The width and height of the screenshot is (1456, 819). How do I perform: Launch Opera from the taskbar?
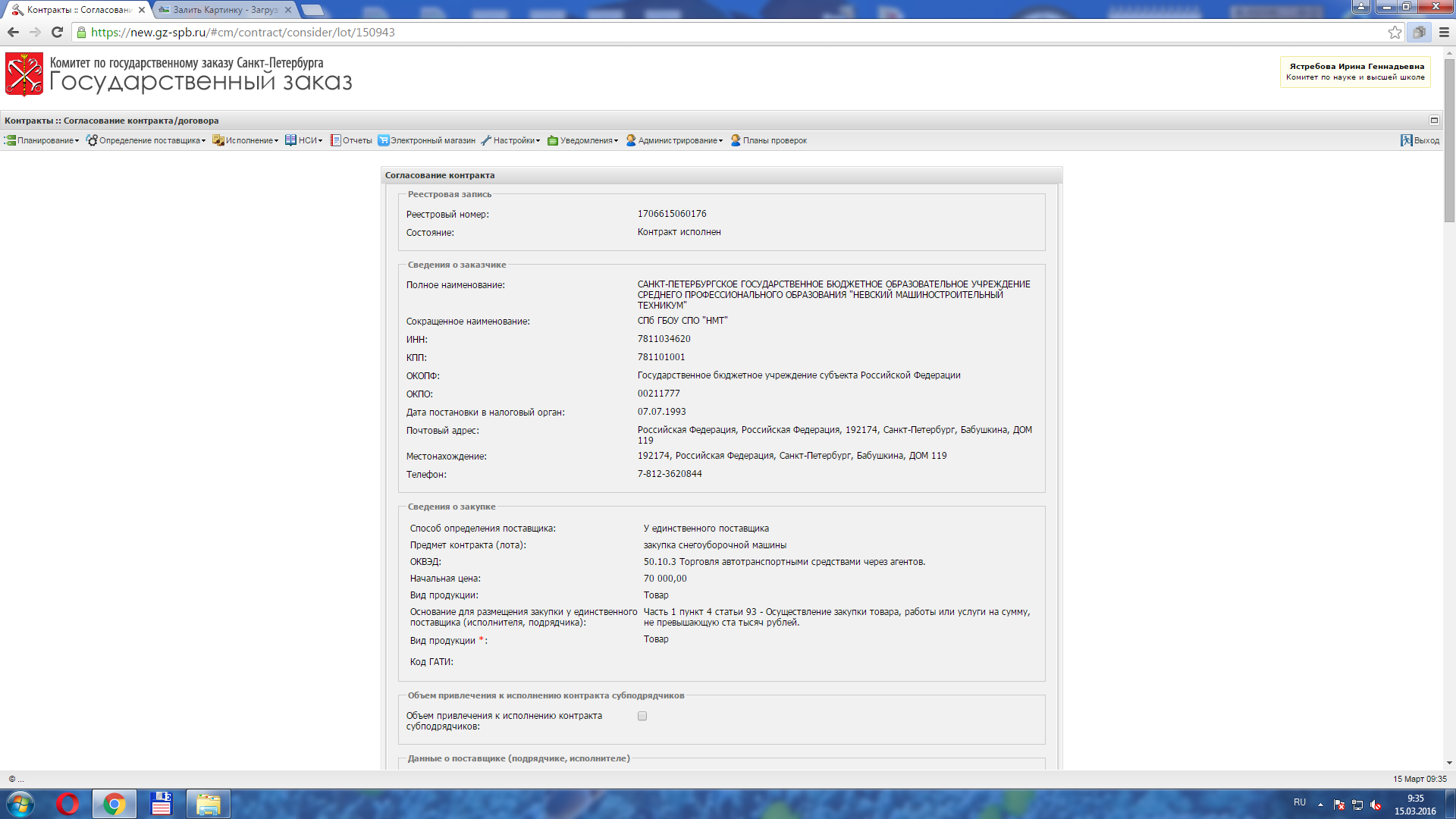67,804
